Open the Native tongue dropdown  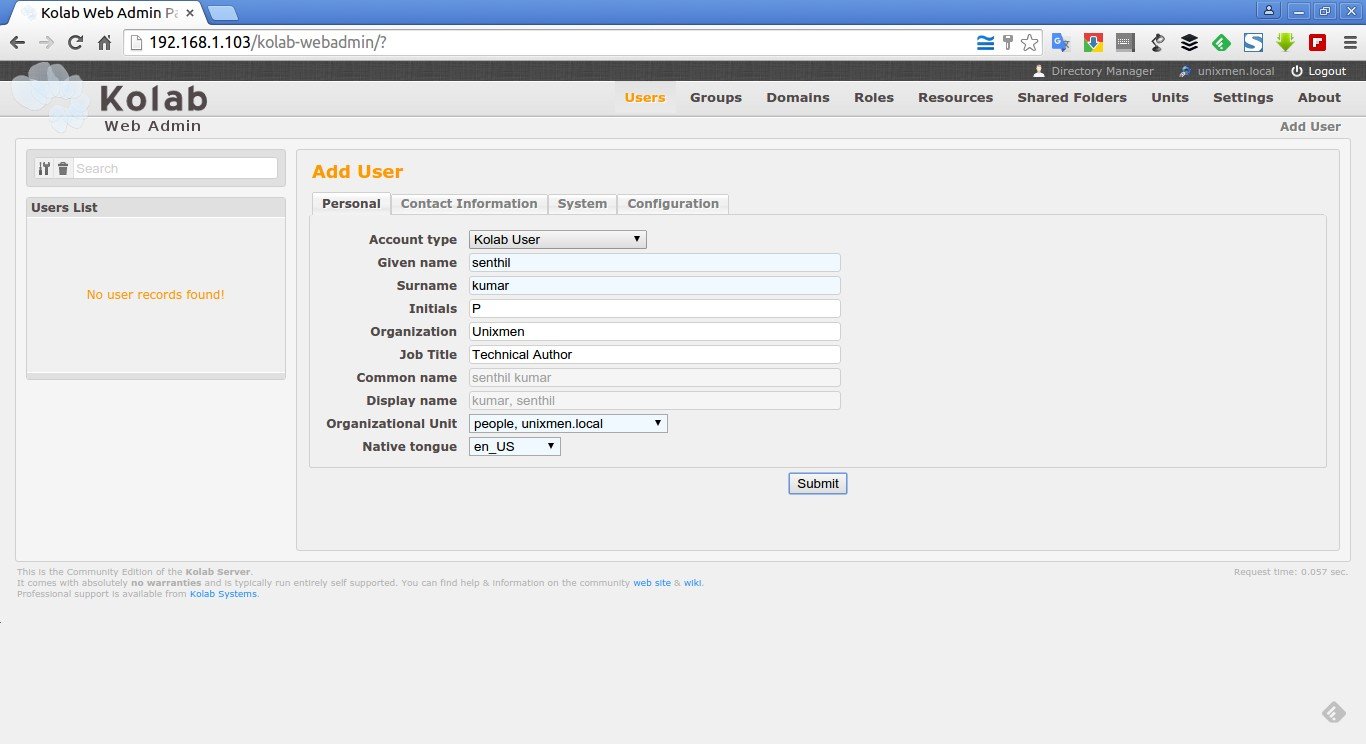pos(515,447)
